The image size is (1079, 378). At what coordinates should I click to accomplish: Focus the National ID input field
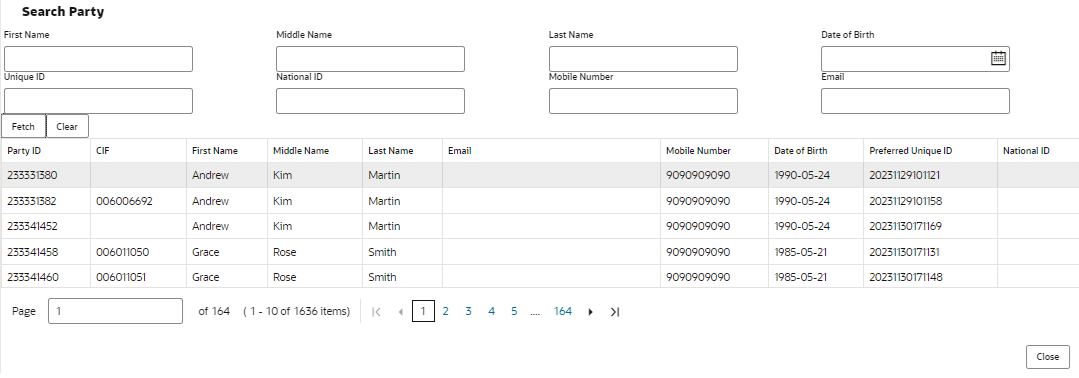click(x=370, y=101)
